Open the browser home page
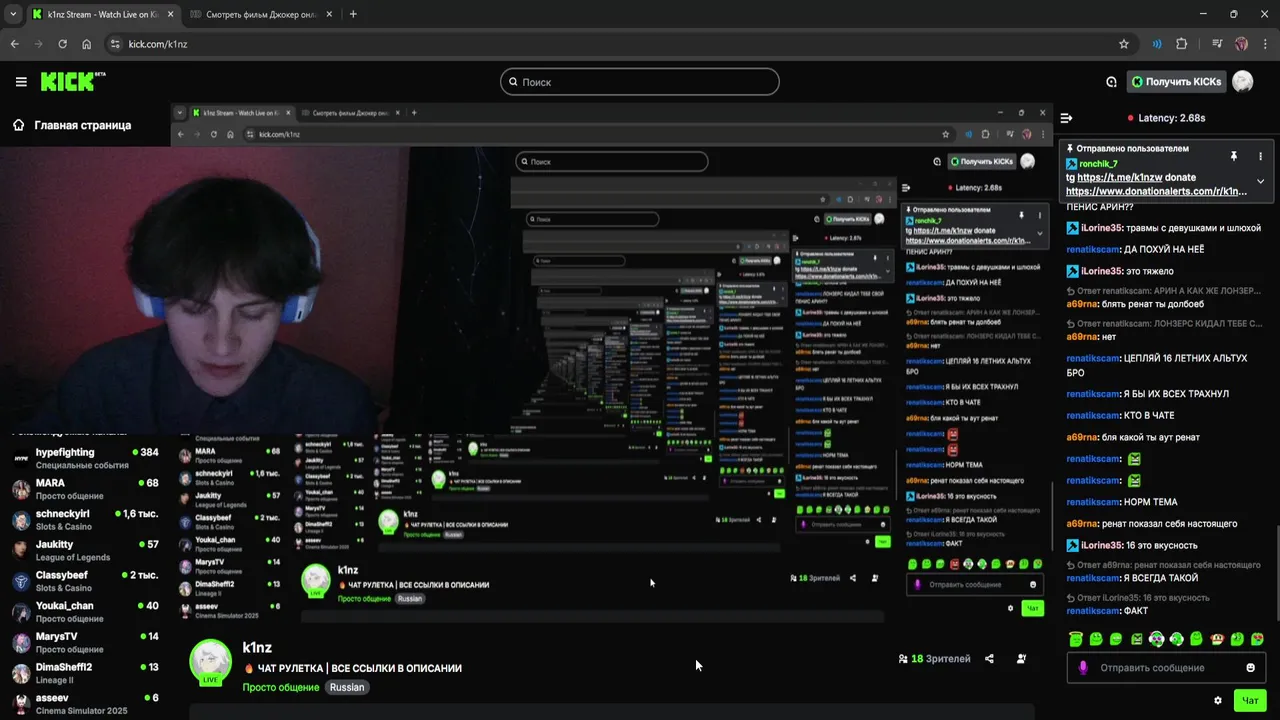The width and height of the screenshot is (1280, 720). click(x=86, y=44)
